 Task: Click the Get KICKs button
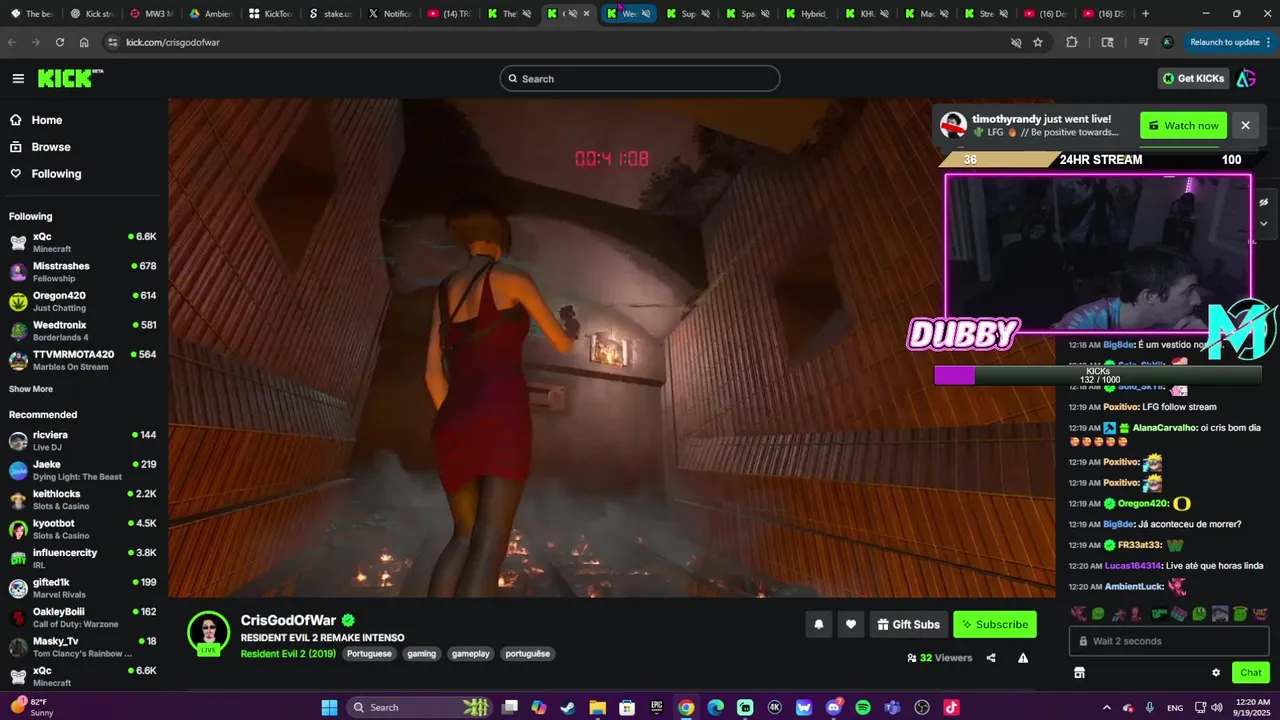(1194, 78)
